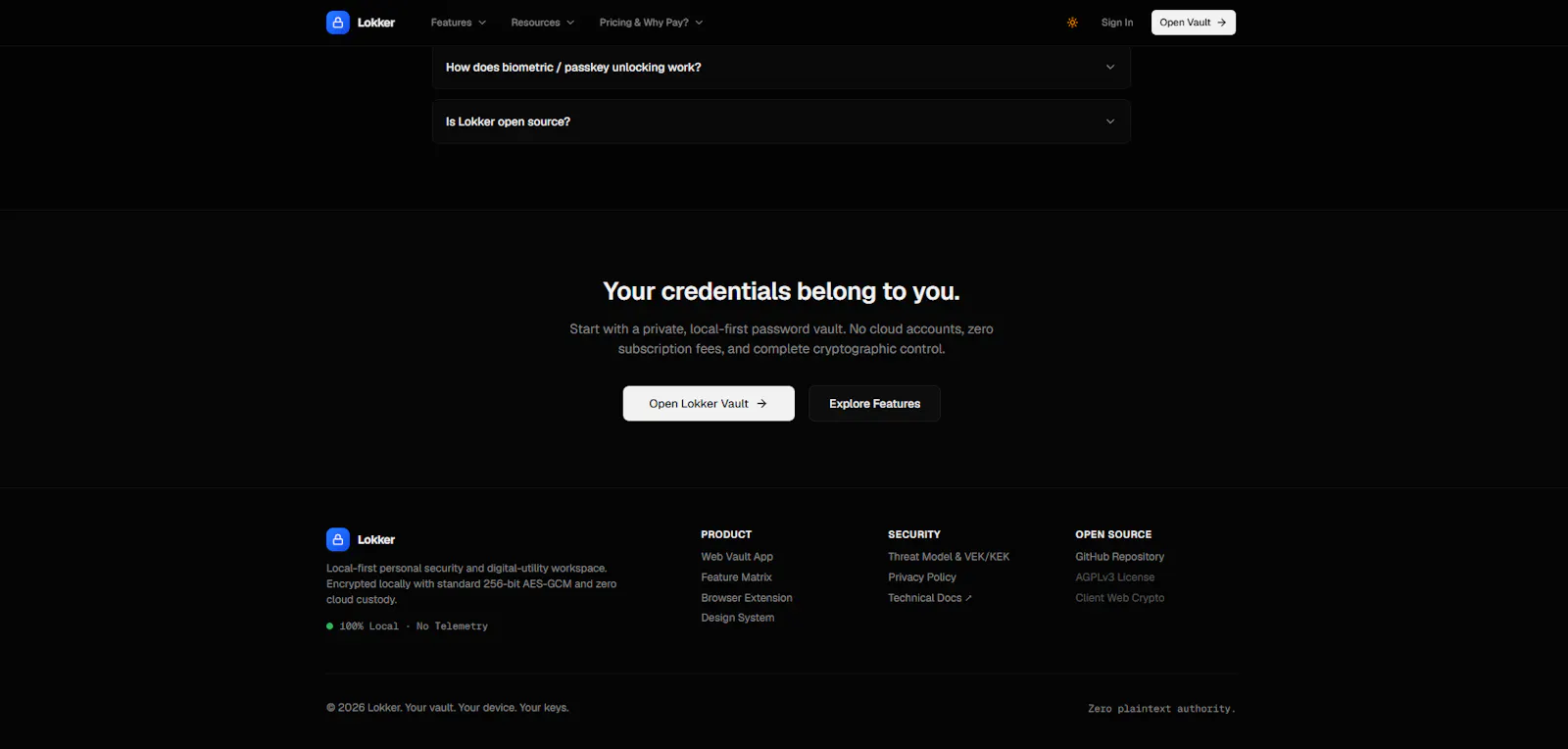Click the Lokker lock logo in navbar
This screenshot has height=749, width=1568.
coord(338,23)
